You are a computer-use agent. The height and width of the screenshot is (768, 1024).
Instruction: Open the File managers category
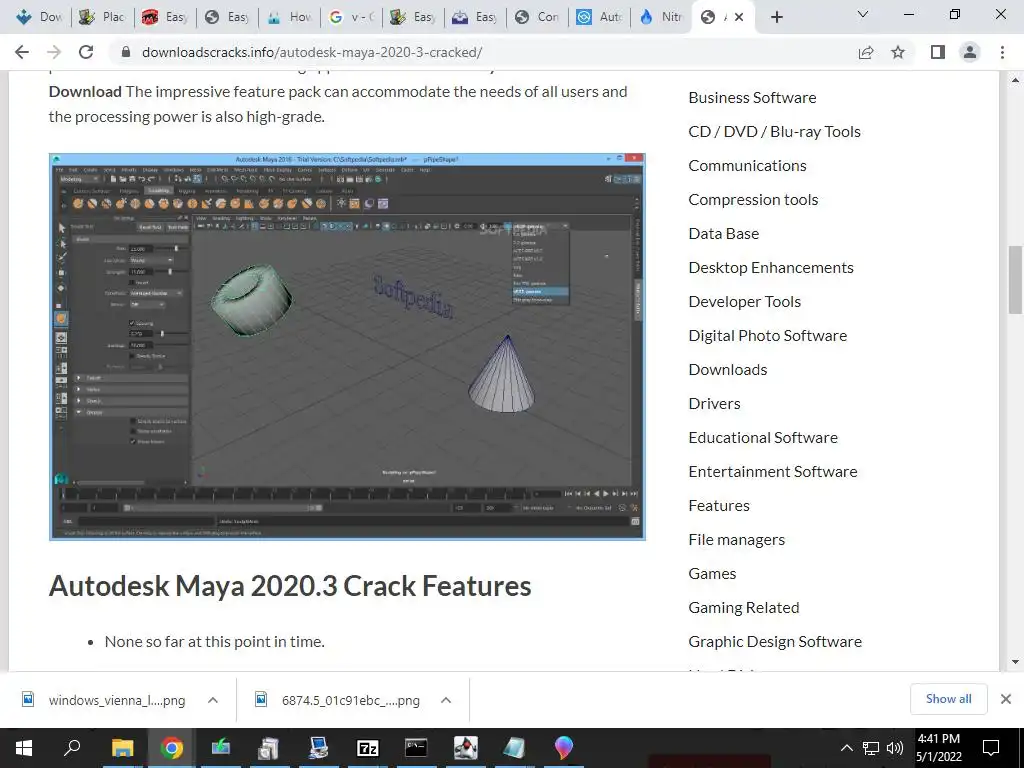point(737,539)
